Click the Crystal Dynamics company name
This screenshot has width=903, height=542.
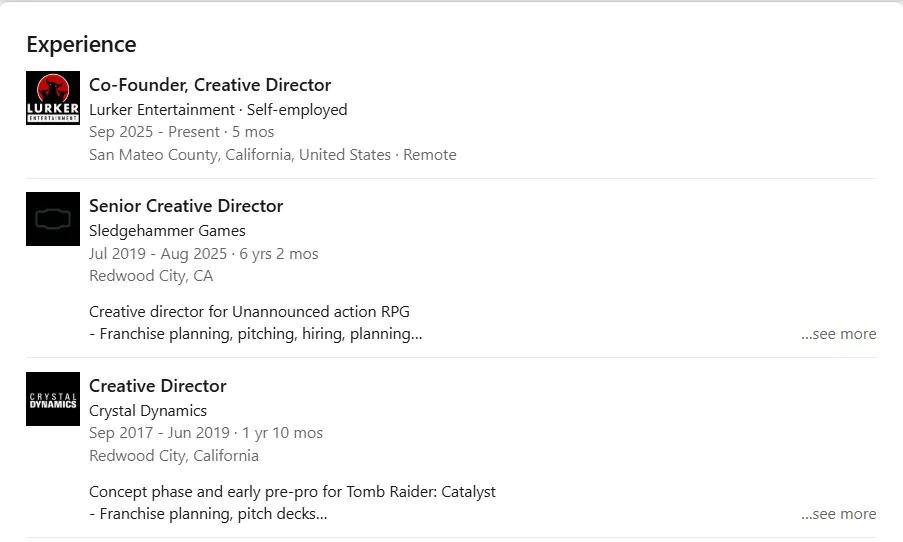(148, 411)
